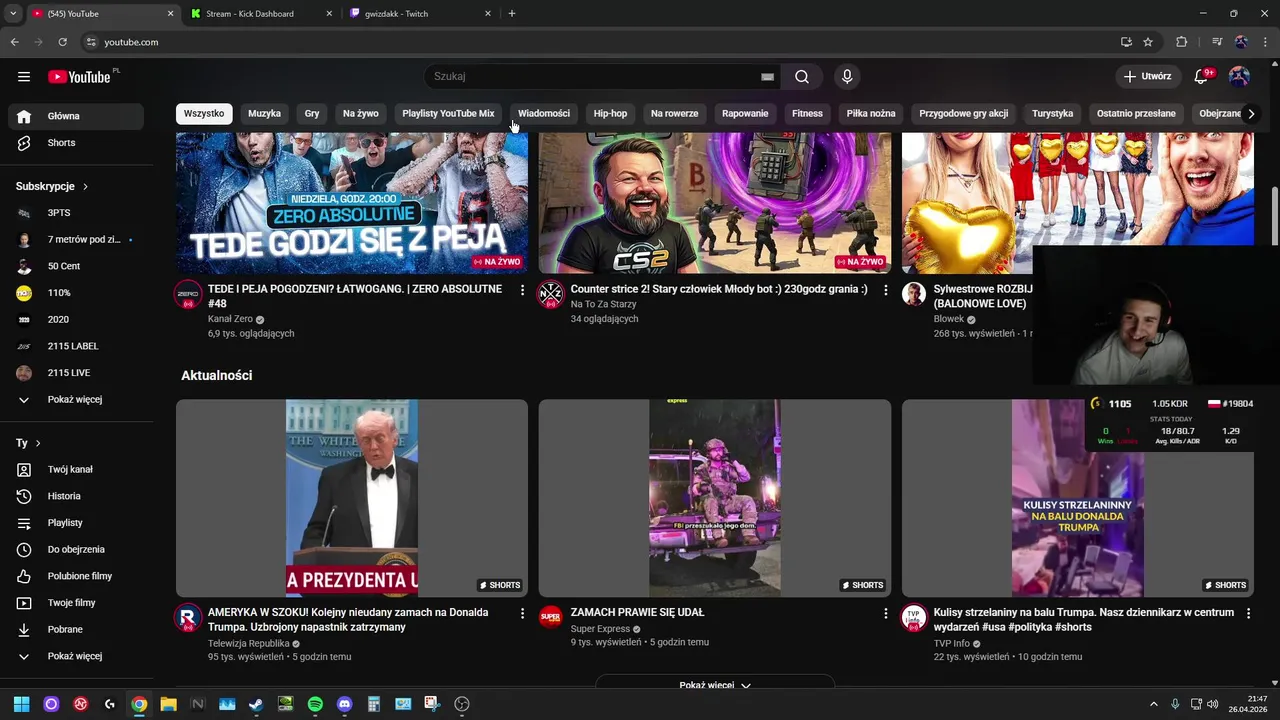
Task: Open the on-screen keyboard icon in search
Action: tap(767, 77)
